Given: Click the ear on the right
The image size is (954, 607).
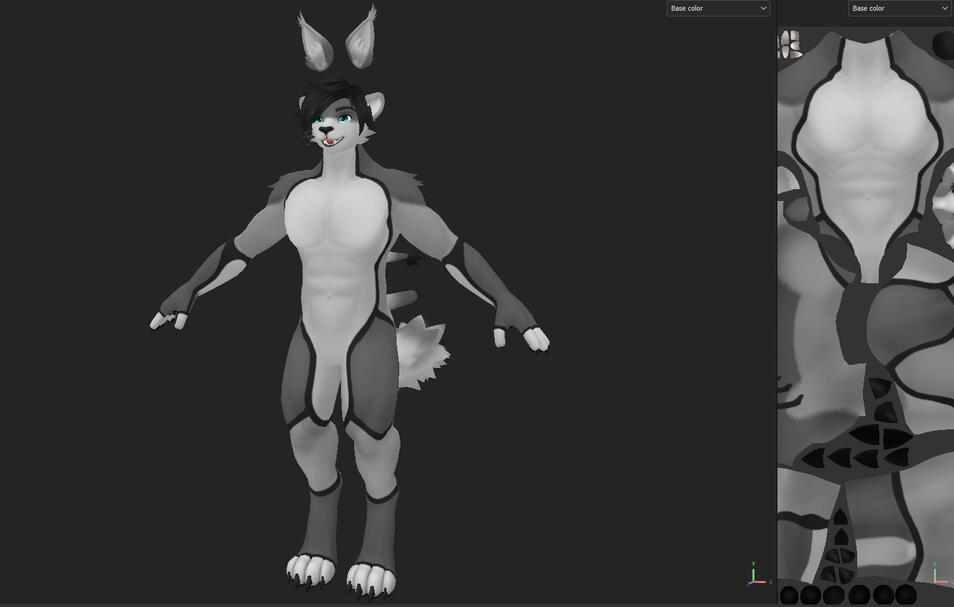Looking at the screenshot, I should (x=360, y=38).
